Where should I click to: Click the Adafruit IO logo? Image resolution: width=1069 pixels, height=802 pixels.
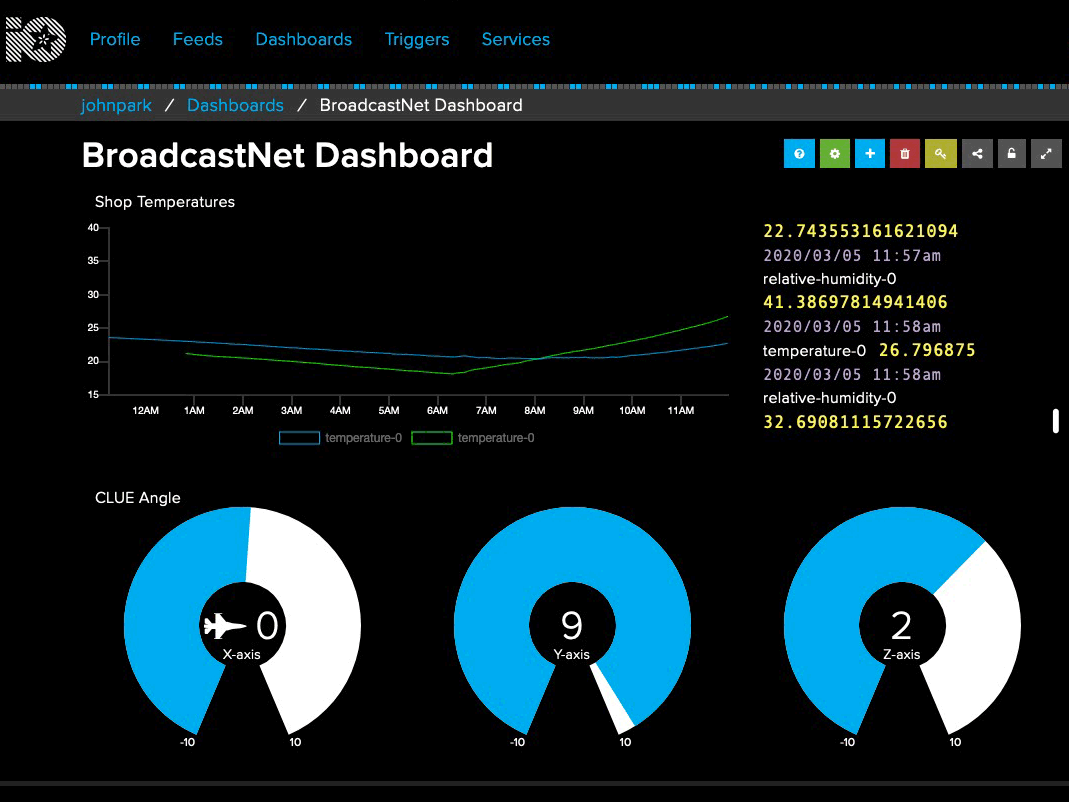tap(36, 40)
